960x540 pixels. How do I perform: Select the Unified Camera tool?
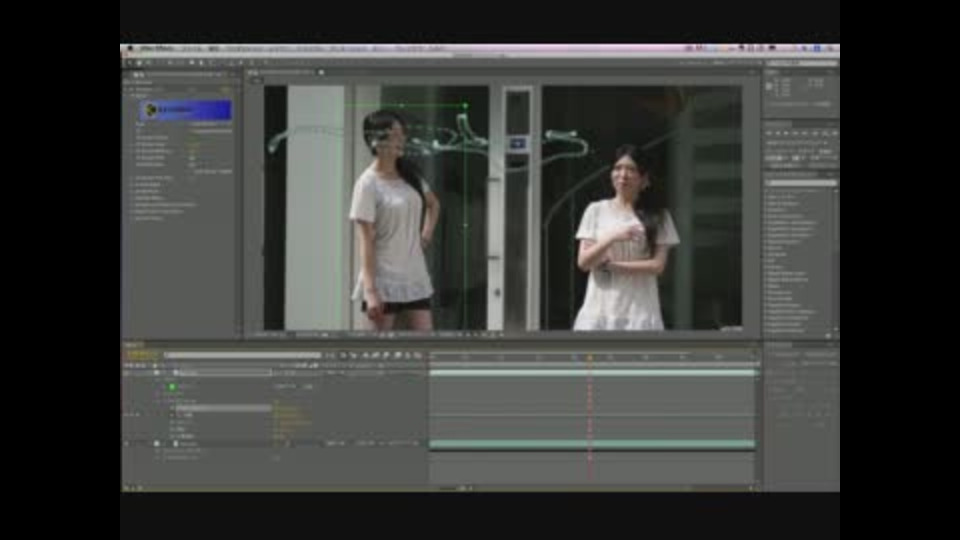coord(170,62)
